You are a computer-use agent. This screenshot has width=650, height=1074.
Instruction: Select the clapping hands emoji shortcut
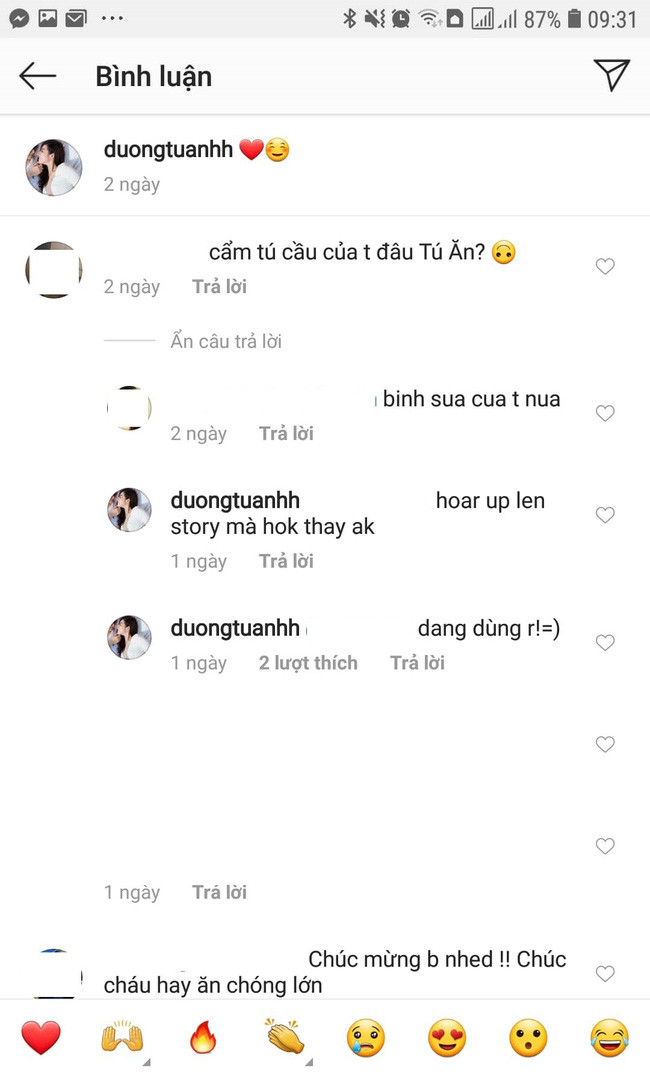[x=284, y=1038]
